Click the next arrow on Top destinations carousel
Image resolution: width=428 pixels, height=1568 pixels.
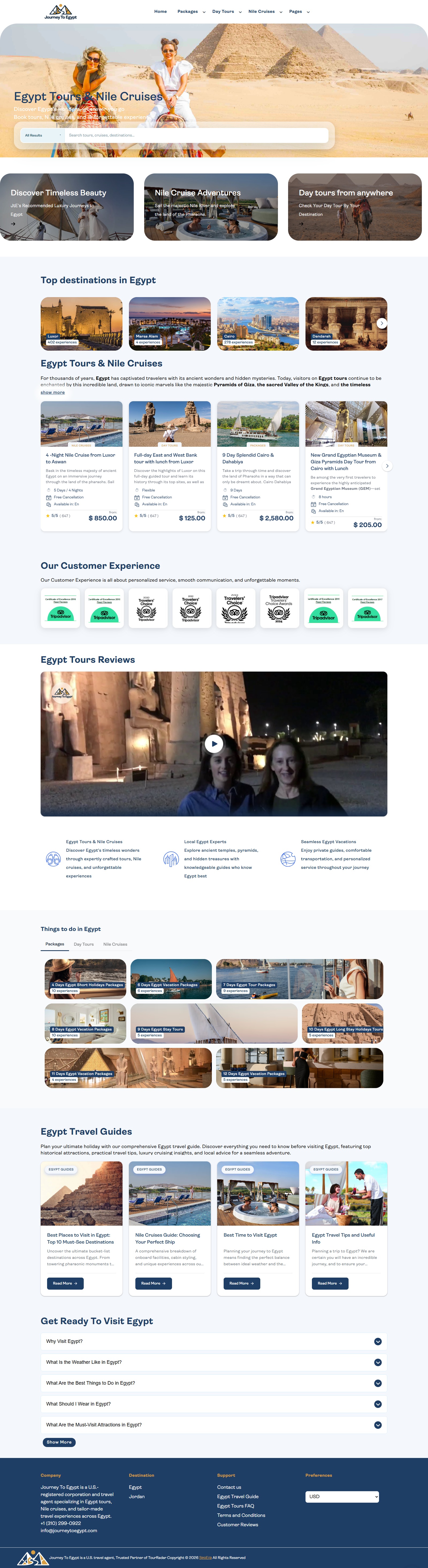(x=382, y=323)
